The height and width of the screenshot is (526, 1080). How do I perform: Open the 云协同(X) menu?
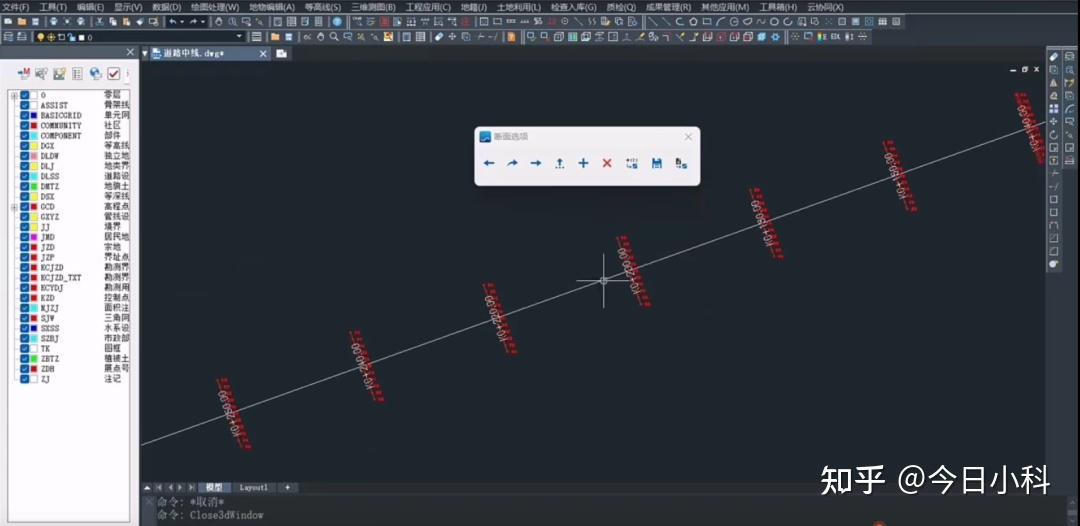[x=825, y=7]
